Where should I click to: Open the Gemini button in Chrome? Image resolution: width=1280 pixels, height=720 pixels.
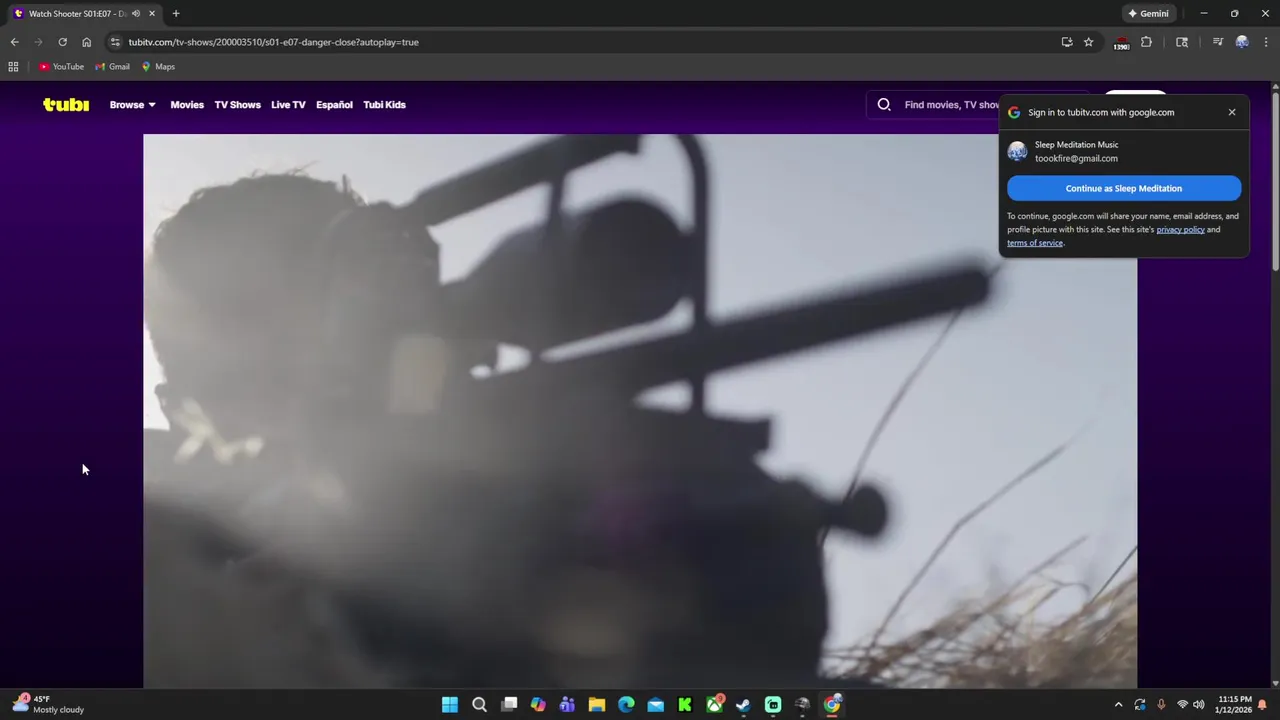click(x=1148, y=14)
